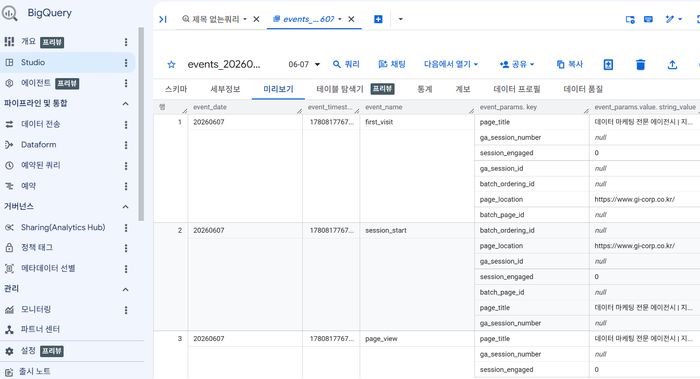This screenshot has height=379, width=700.
Task: Toggle the explorer panel collapse icon
Action: coord(163,19)
